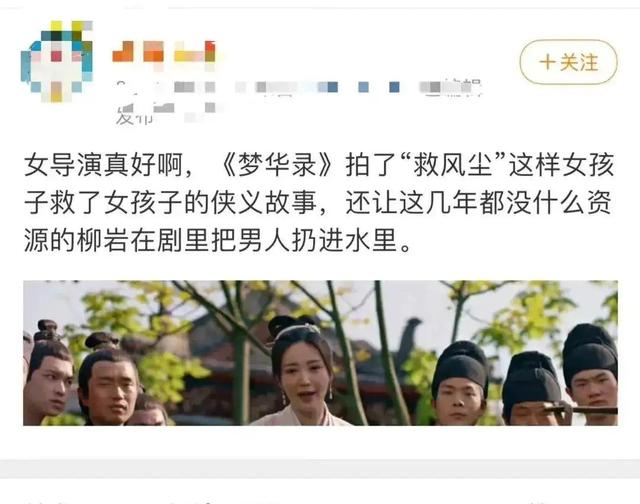
Task: Tap the second man from left in the image
Action: 109,380
